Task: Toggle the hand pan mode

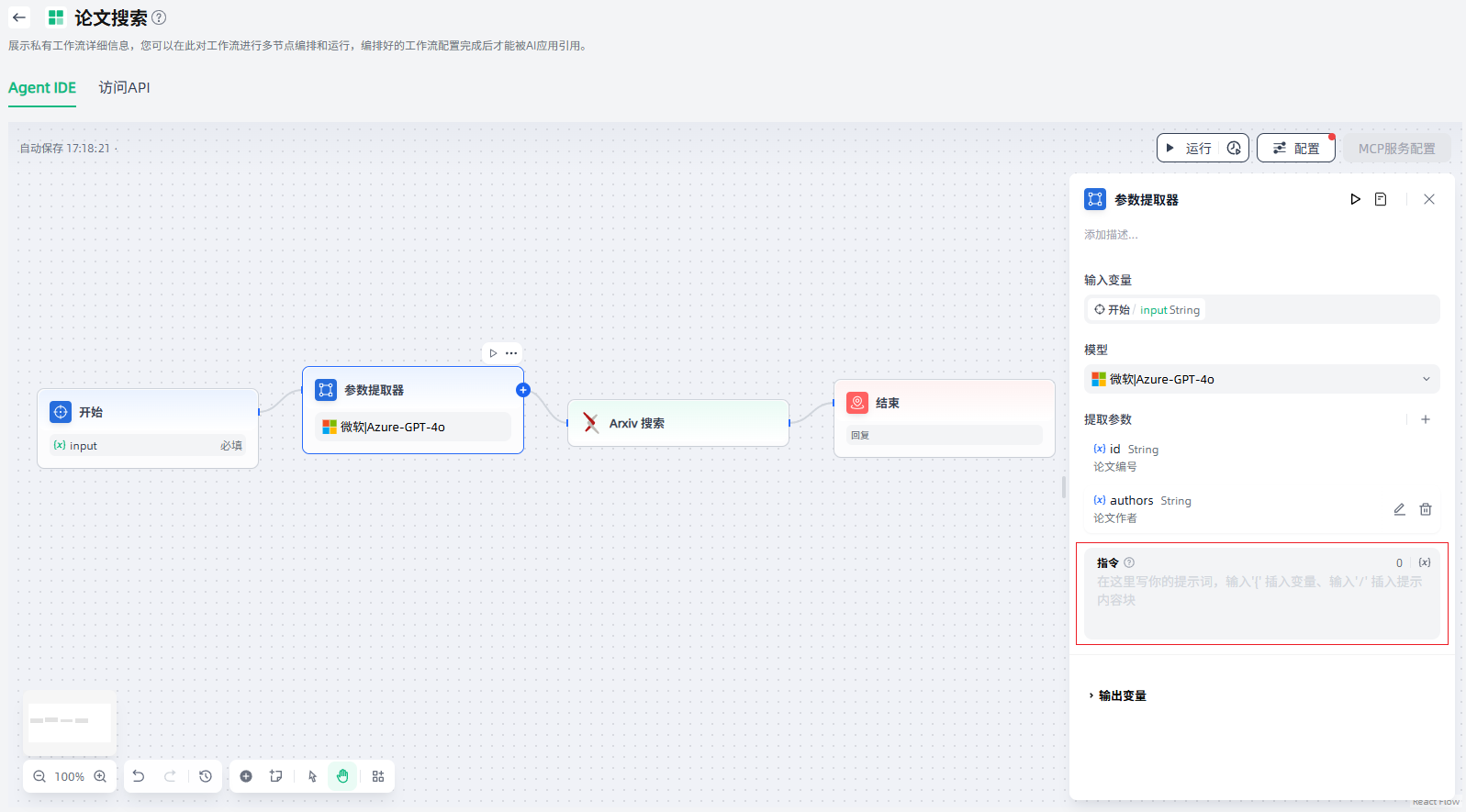Action: (x=342, y=776)
